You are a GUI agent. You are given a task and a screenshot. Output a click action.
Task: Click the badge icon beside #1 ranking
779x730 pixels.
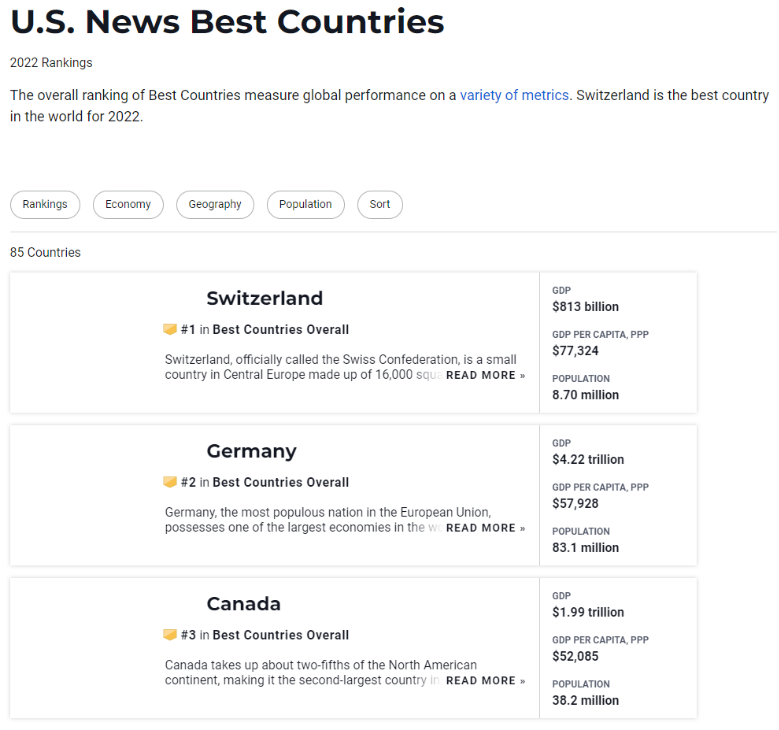tap(170, 329)
